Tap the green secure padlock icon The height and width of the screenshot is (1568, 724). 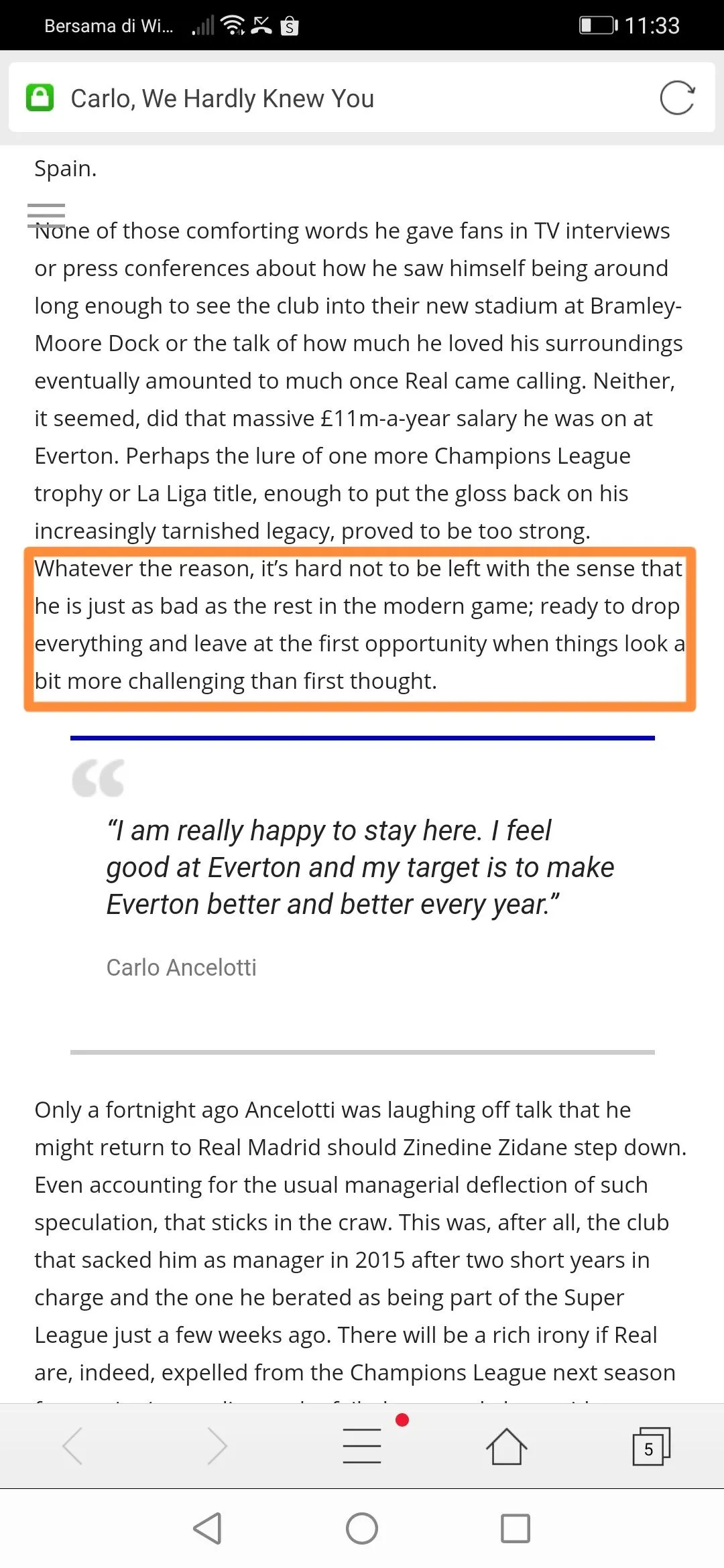[x=40, y=98]
